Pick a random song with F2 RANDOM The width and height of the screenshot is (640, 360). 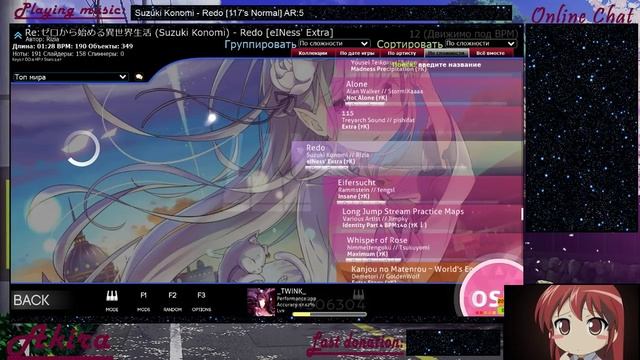click(172, 301)
